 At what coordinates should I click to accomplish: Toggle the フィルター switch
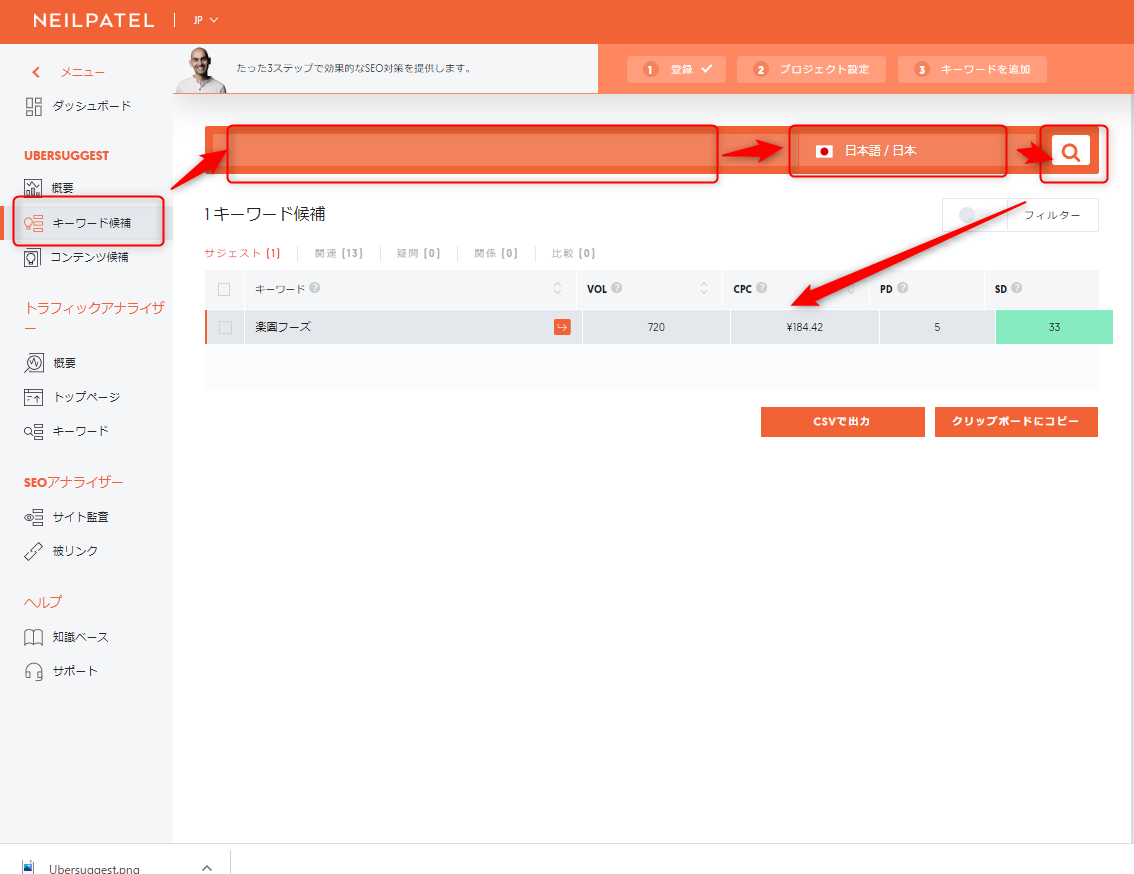point(975,215)
